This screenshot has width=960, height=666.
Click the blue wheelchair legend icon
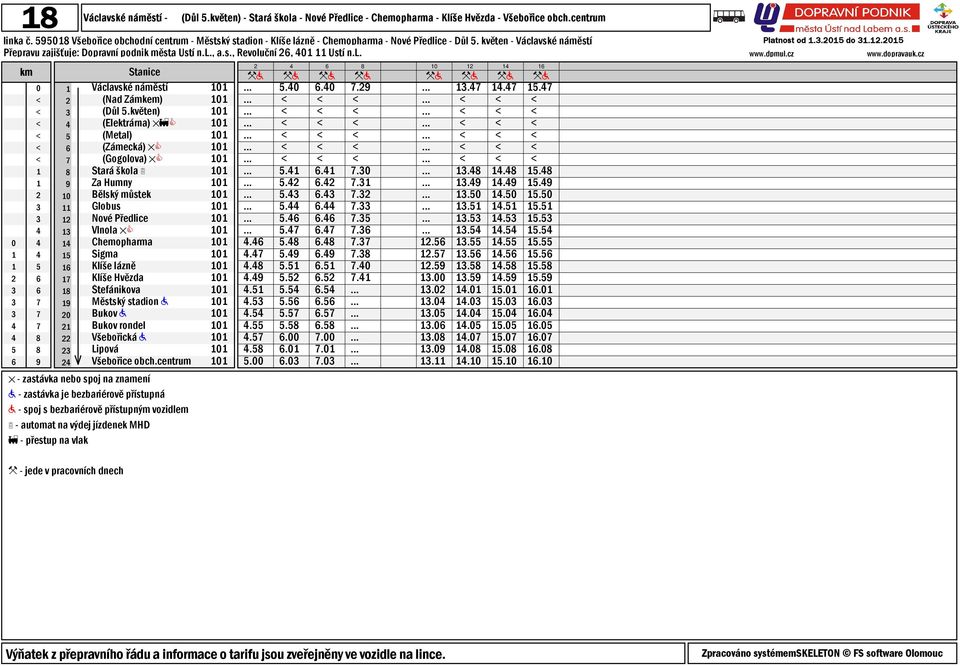(x=12, y=394)
